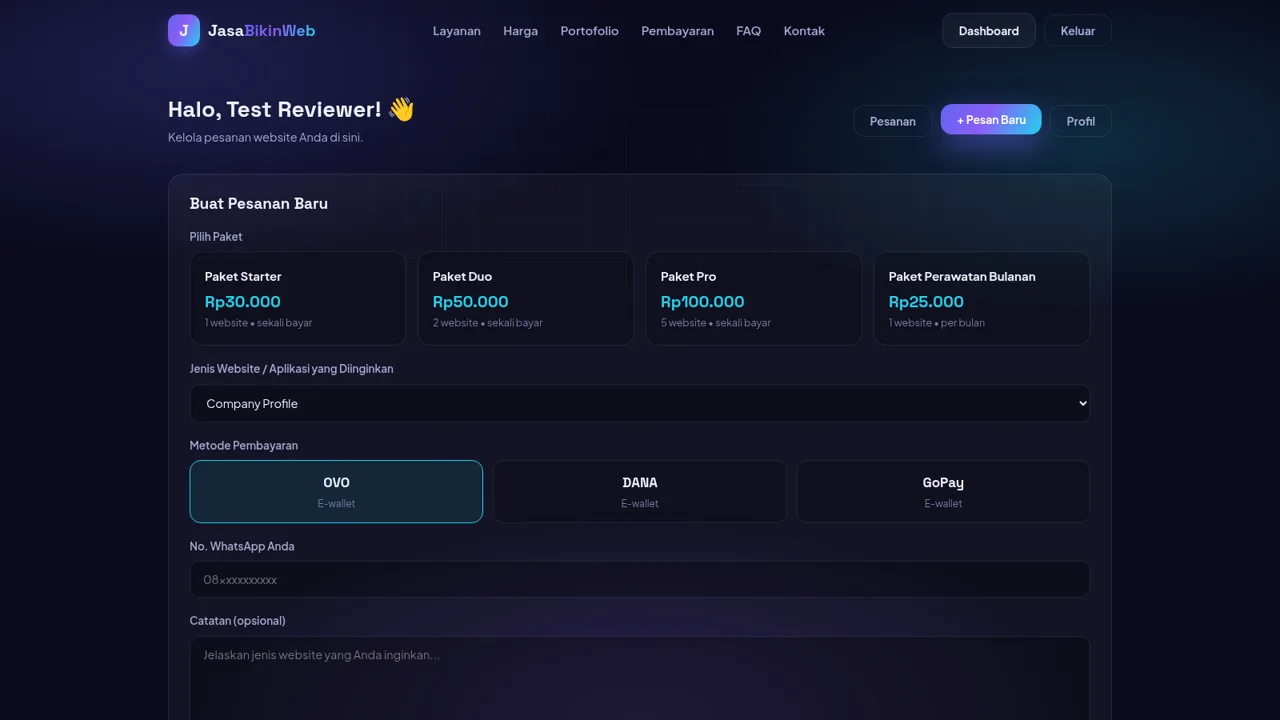Focus the No. WhatsApp input field
Screen dimensions: 1280x720
(640, 579)
